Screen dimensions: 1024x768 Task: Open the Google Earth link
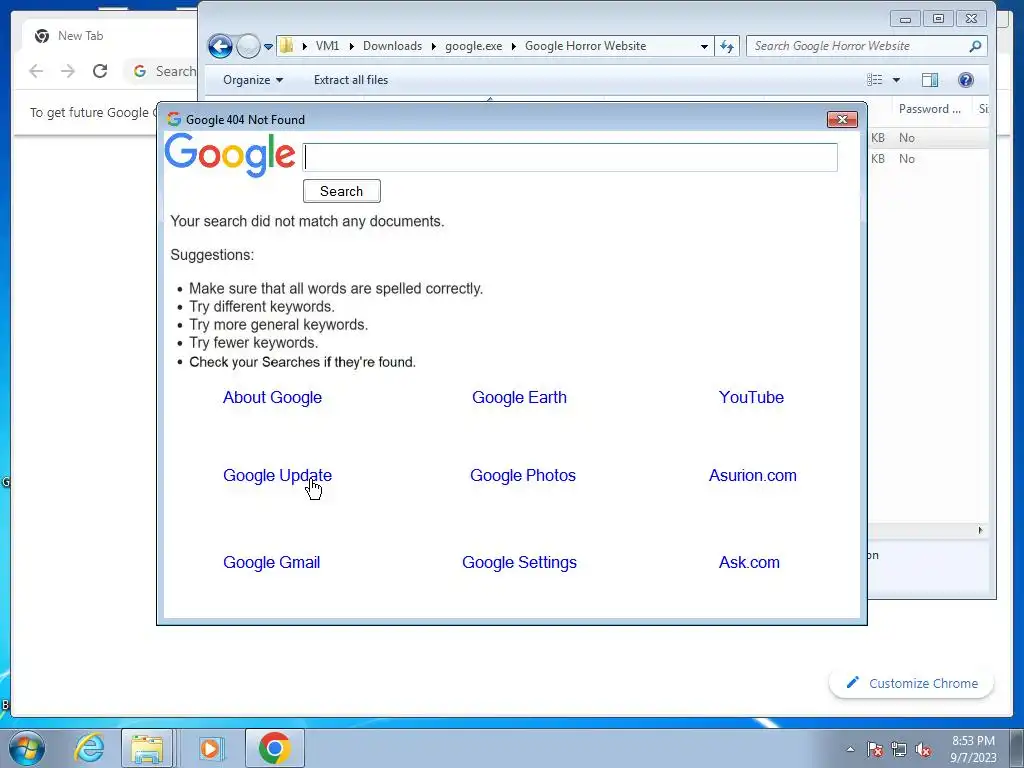click(519, 397)
